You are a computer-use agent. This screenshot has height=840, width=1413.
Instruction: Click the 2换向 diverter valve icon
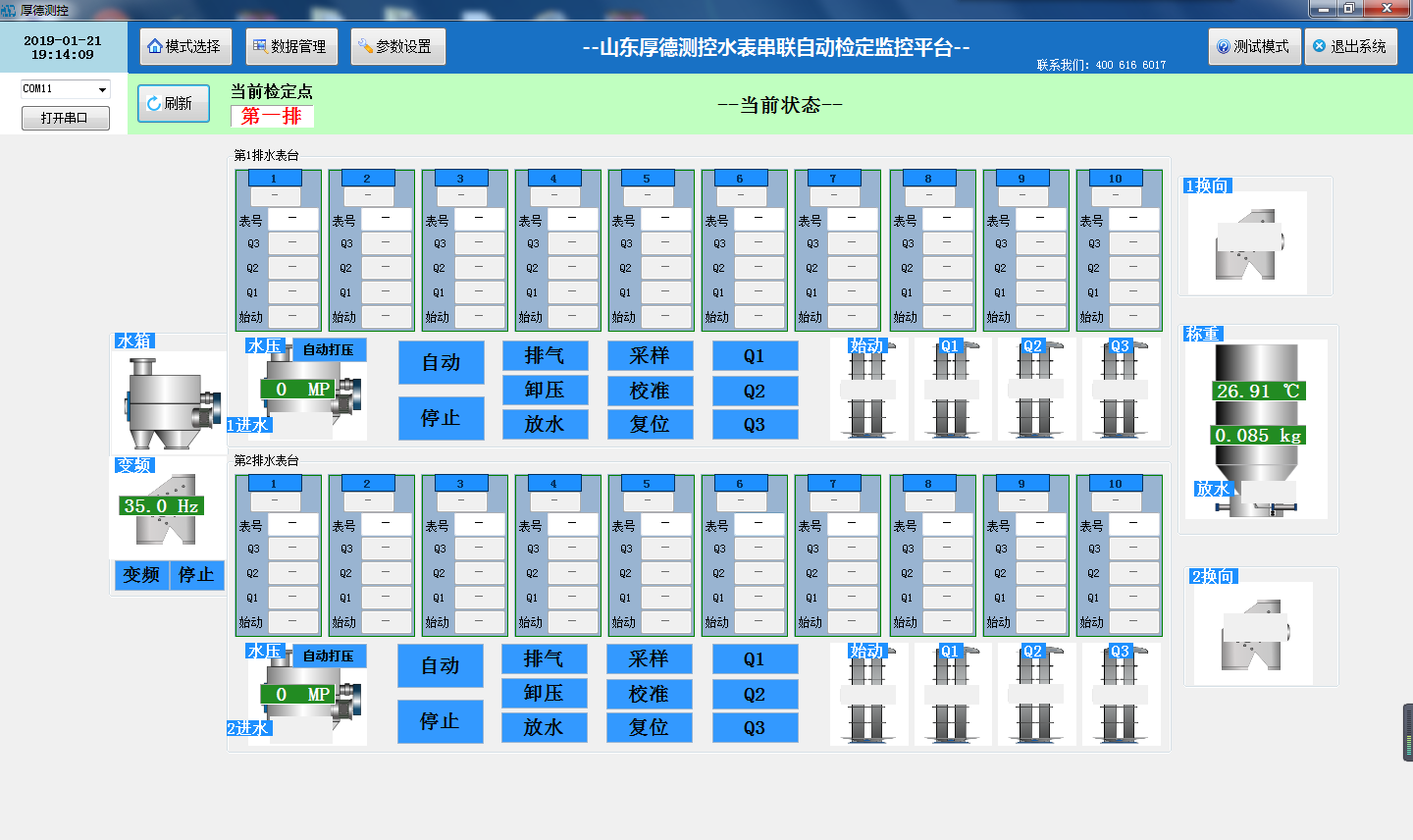pos(1253,634)
